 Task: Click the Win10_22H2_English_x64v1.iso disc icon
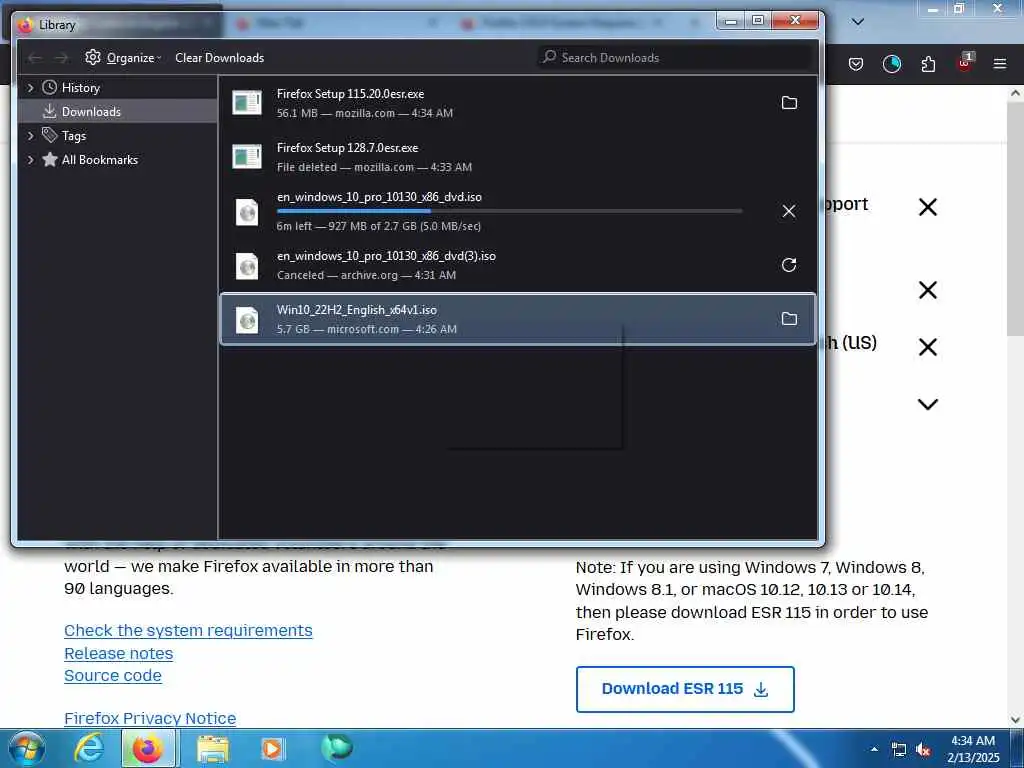coord(247,319)
